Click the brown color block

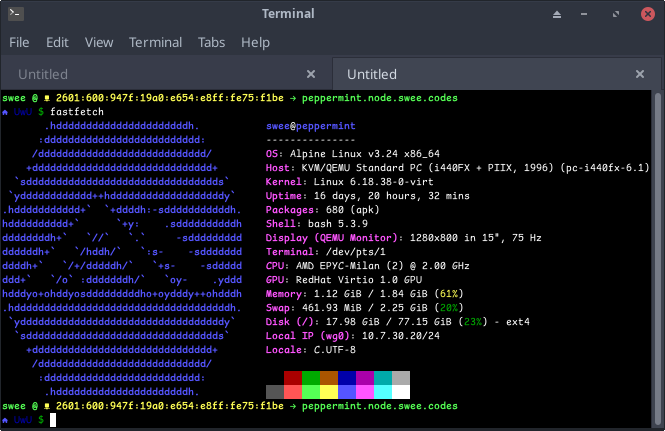coord(329,378)
